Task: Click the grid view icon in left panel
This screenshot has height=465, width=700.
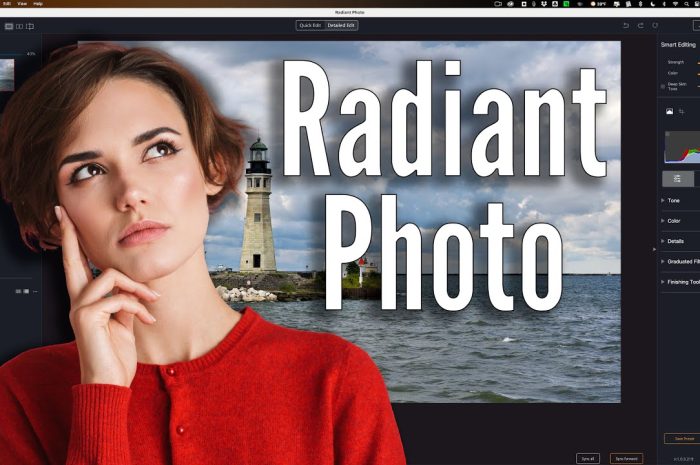Action: point(18,291)
